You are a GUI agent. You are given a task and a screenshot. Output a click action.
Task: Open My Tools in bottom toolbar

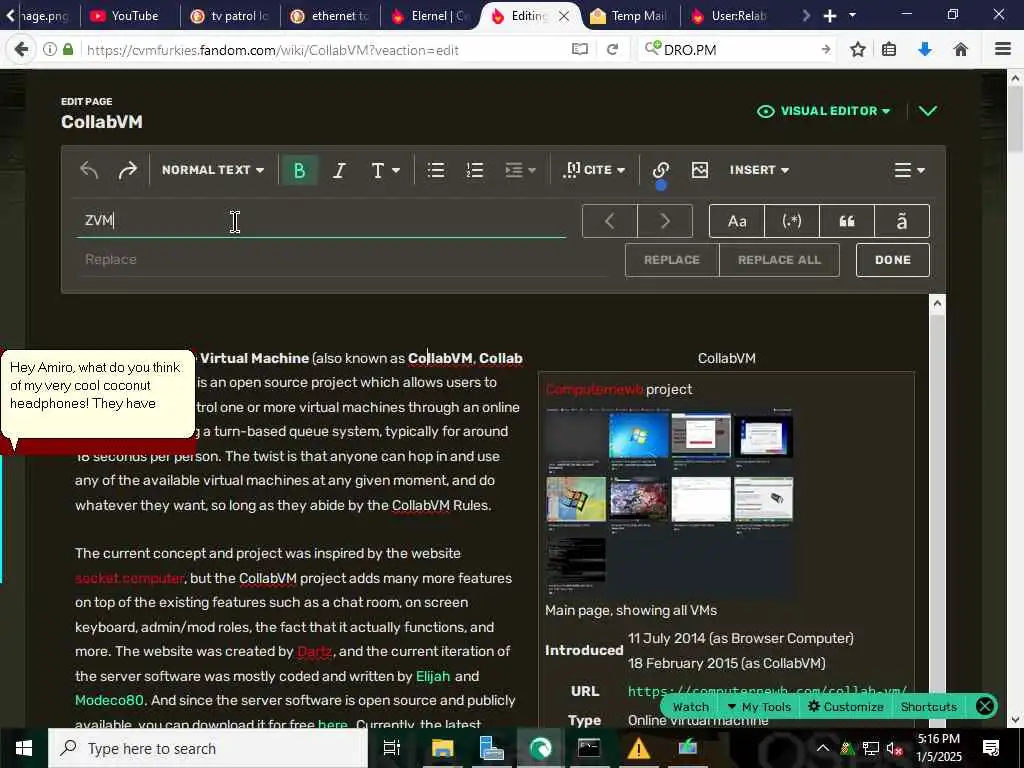click(x=759, y=707)
